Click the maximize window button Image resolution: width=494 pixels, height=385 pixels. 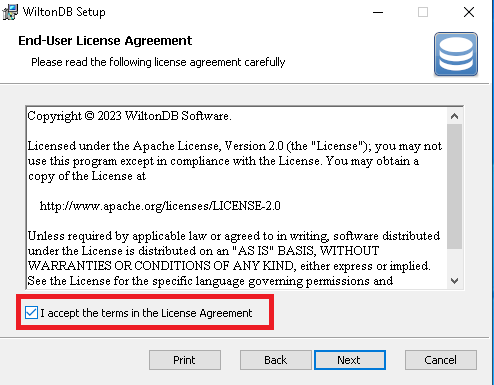click(x=423, y=12)
